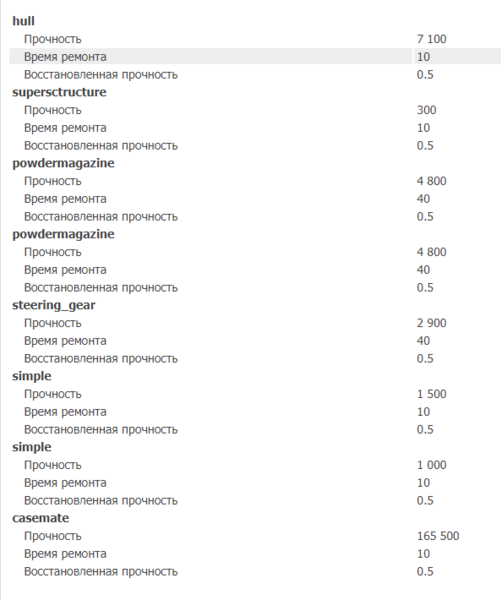501x600 pixels.
Task: Click casemate Прочность value 165 500
Action: pyautogui.click(x=438, y=536)
